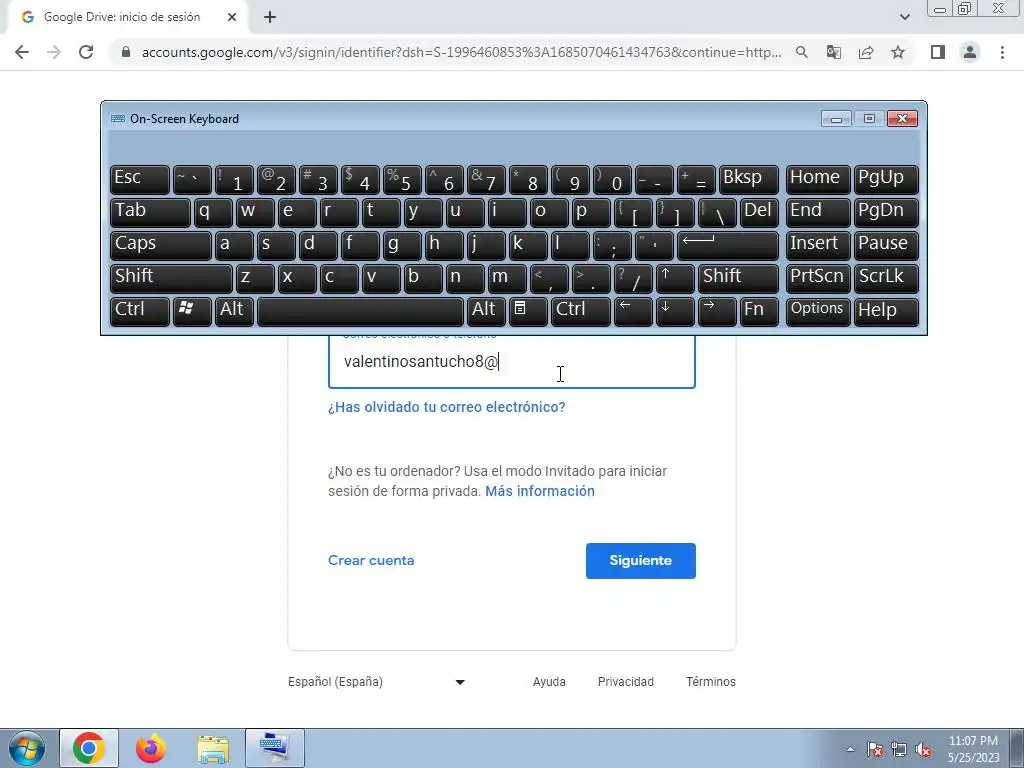
Task: Click the translate page icon
Action: click(x=833, y=52)
